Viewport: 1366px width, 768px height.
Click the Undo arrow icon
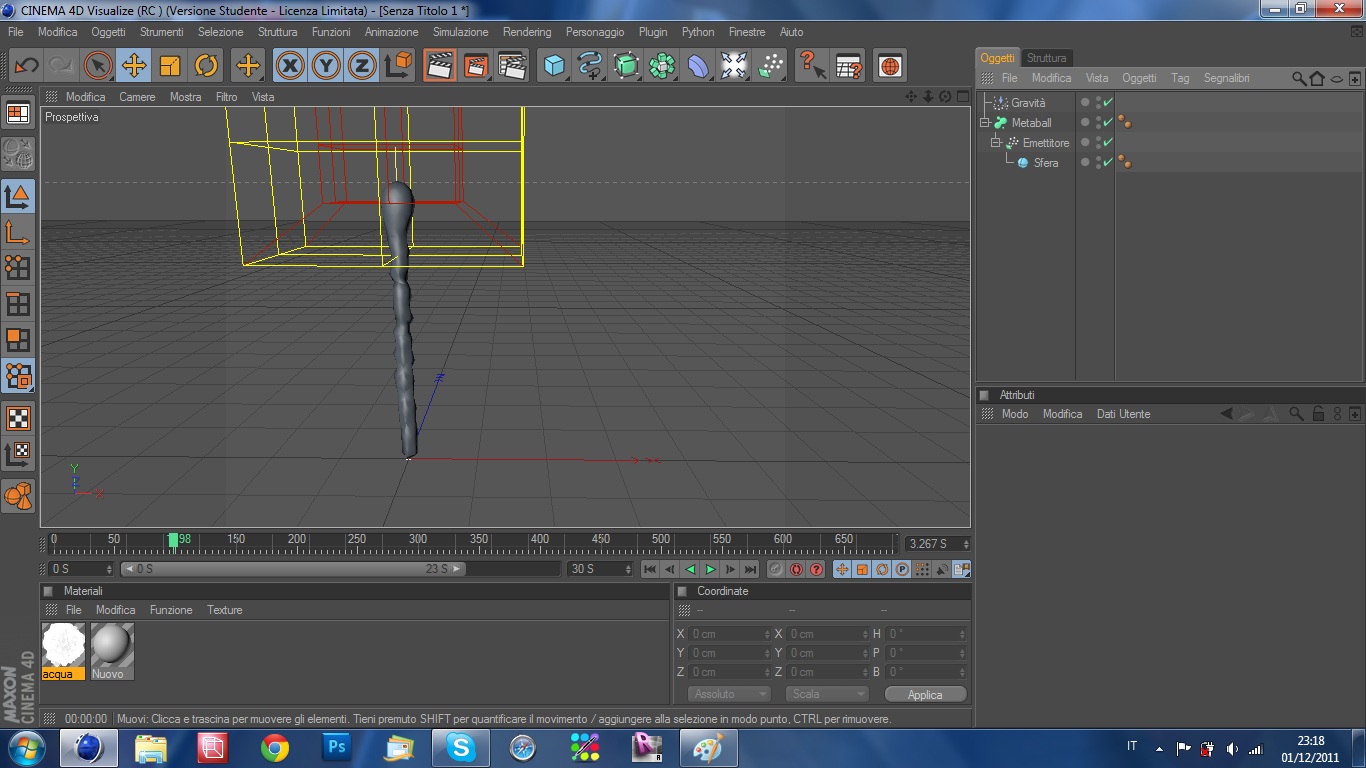click(26, 66)
